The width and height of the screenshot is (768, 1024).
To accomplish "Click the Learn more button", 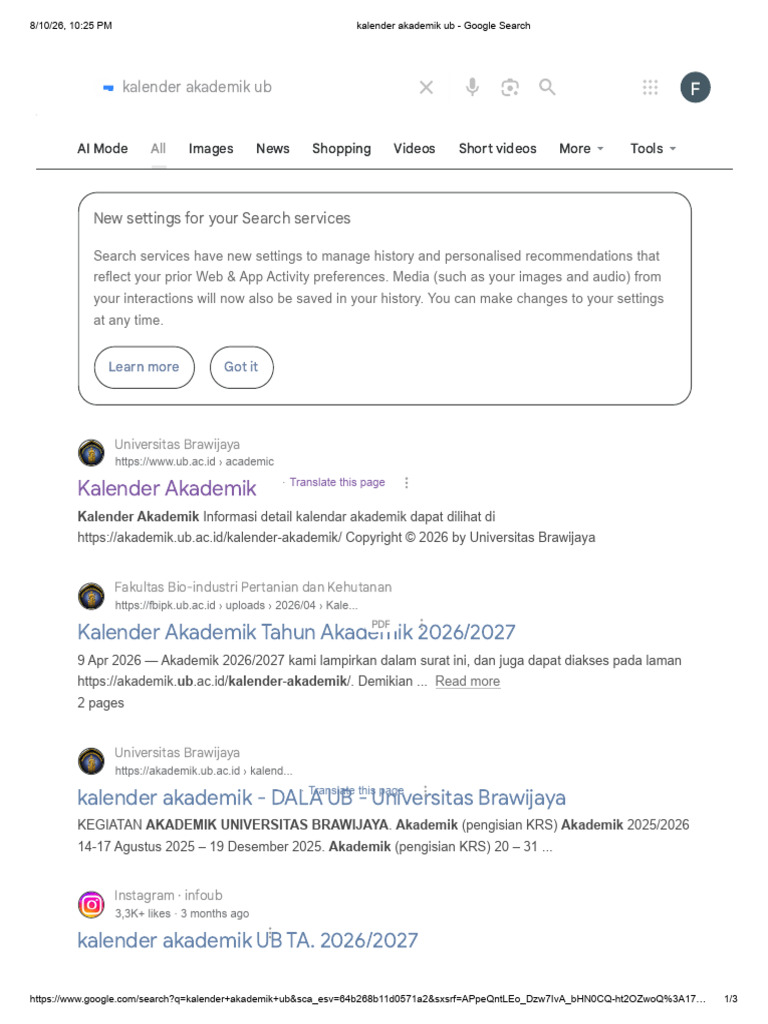I will (144, 367).
